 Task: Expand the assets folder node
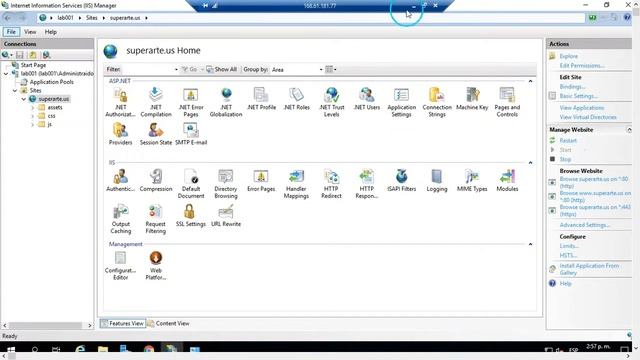pyautogui.click(x=33, y=107)
